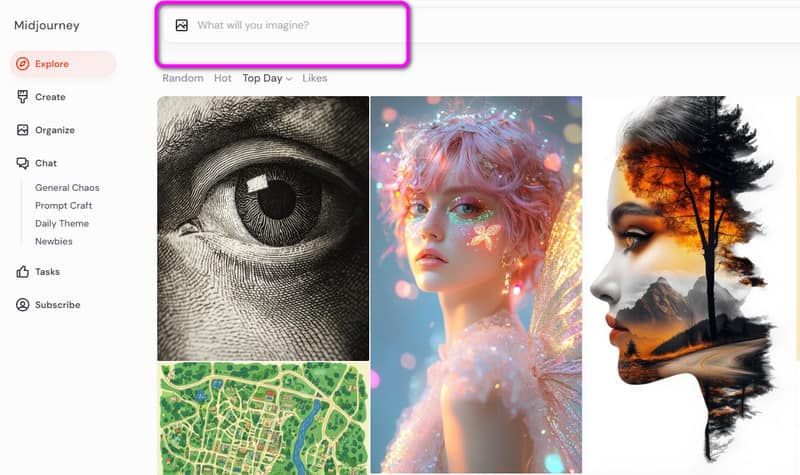Open the pink-haired fairy image
Image resolution: width=800 pixels, height=475 pixels.
coord(476,285)
